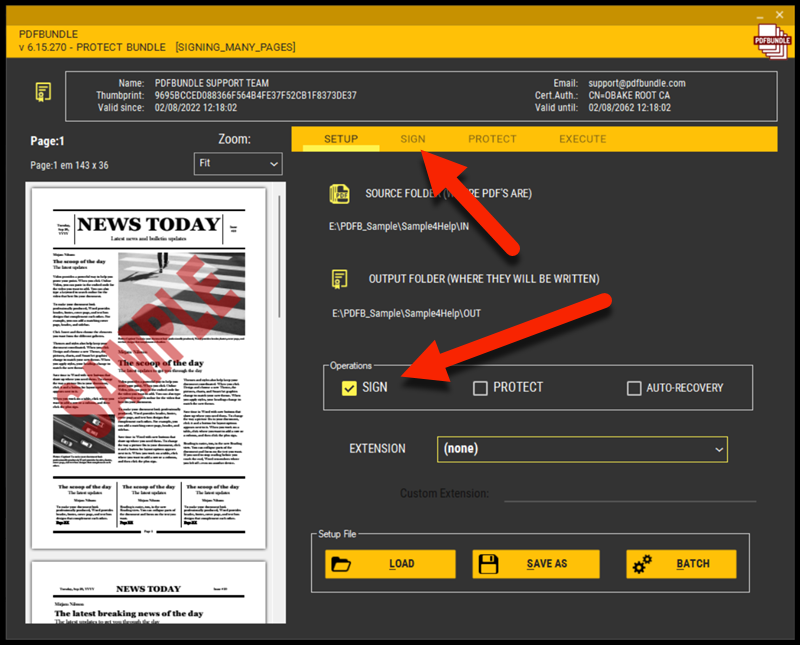Click the gears icon on BATCH
Viewport: 800px width, 645px height.
point(642,564)
